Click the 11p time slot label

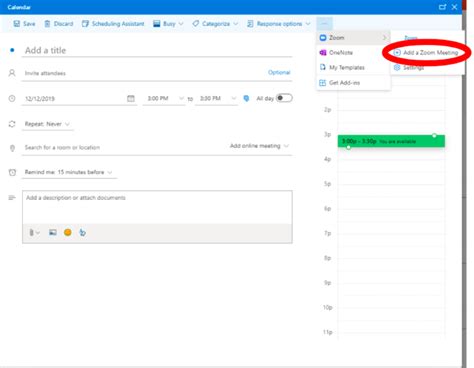(327, 332)
